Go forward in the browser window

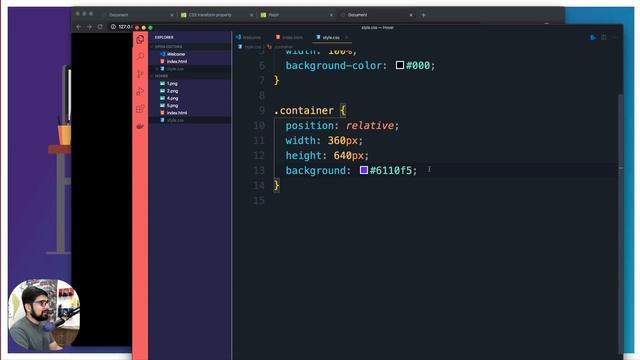click(89, 27)
